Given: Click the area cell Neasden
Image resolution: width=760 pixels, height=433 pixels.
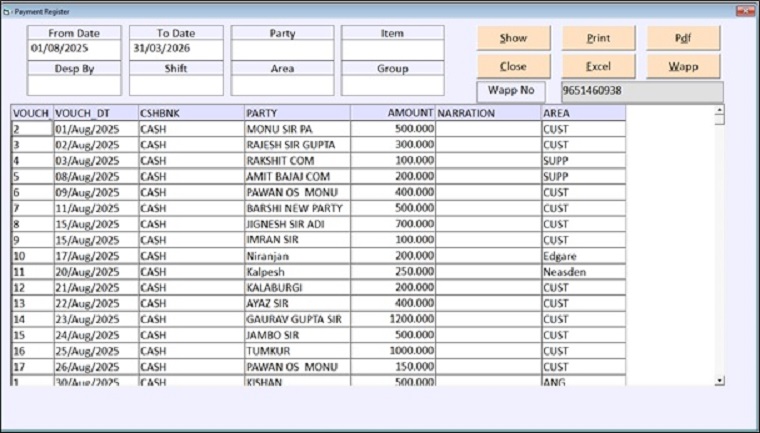Looking at the screenshot, I should pos(584,272).
